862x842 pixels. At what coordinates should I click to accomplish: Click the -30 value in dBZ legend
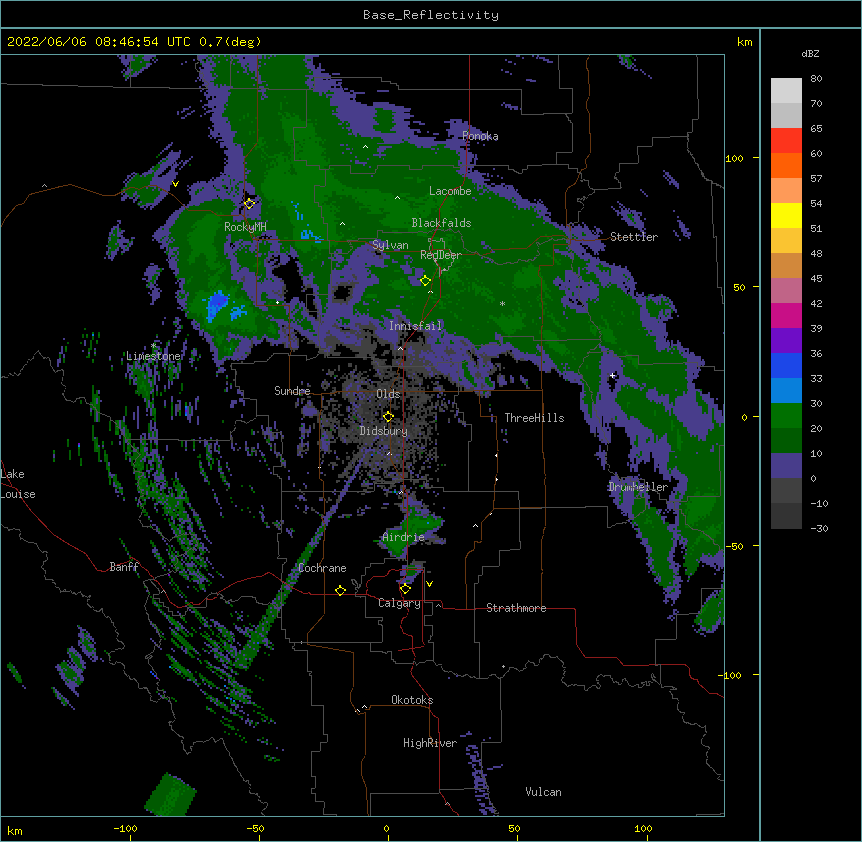pyautogui.click(x=819, y=529)
